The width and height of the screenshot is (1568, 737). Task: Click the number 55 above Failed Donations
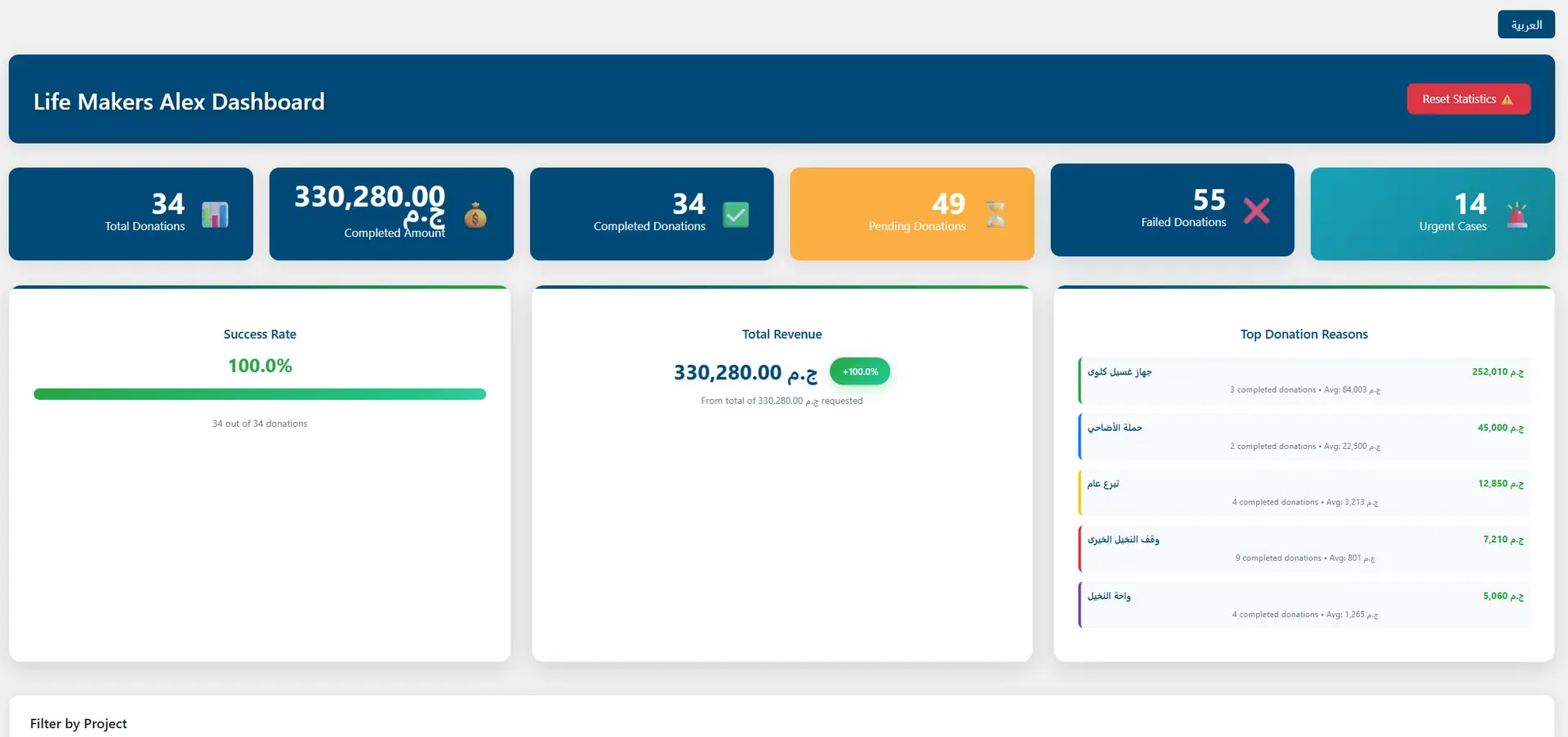1209,199
